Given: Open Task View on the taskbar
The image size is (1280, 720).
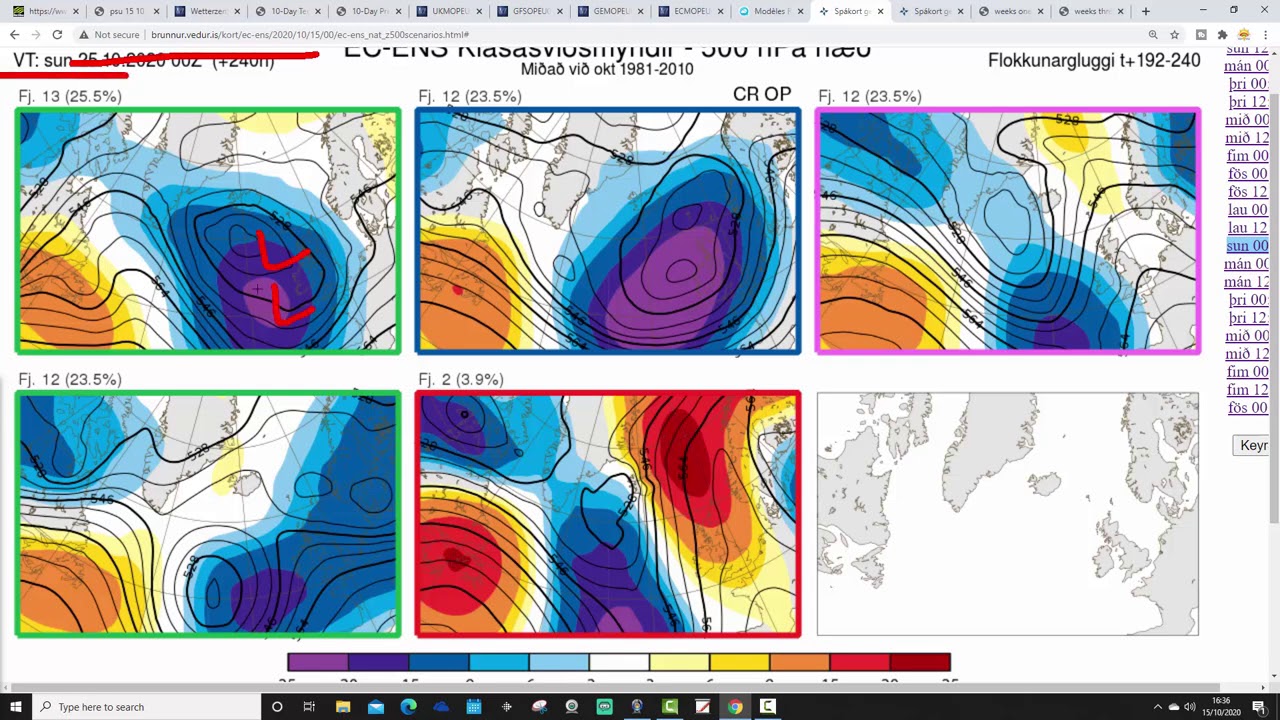Looking at the screenshot, I should (x=310, y=707).
